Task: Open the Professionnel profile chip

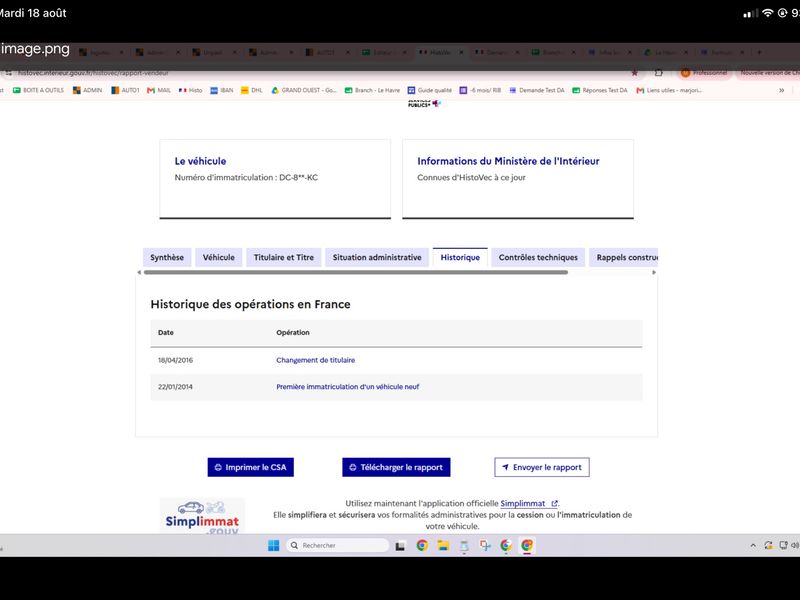Action: [704, 73]
